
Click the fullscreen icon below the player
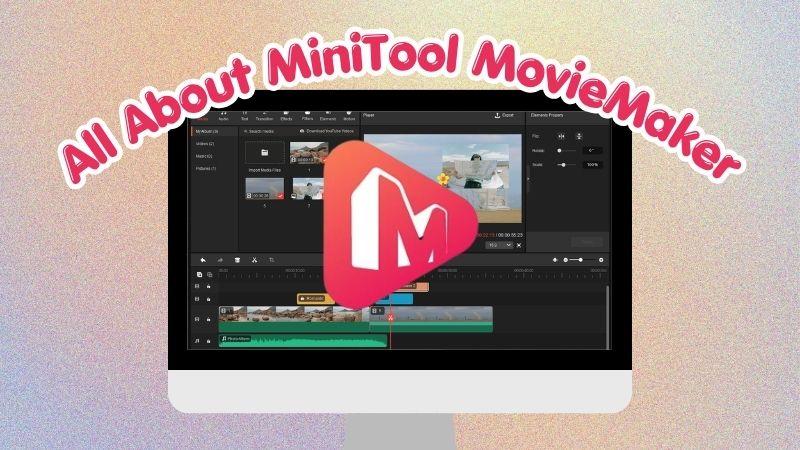(519, 245)
